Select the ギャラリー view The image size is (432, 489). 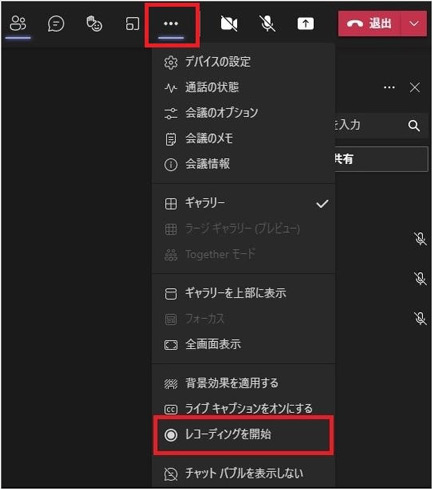pyautogui.click(x=243, y=203)
